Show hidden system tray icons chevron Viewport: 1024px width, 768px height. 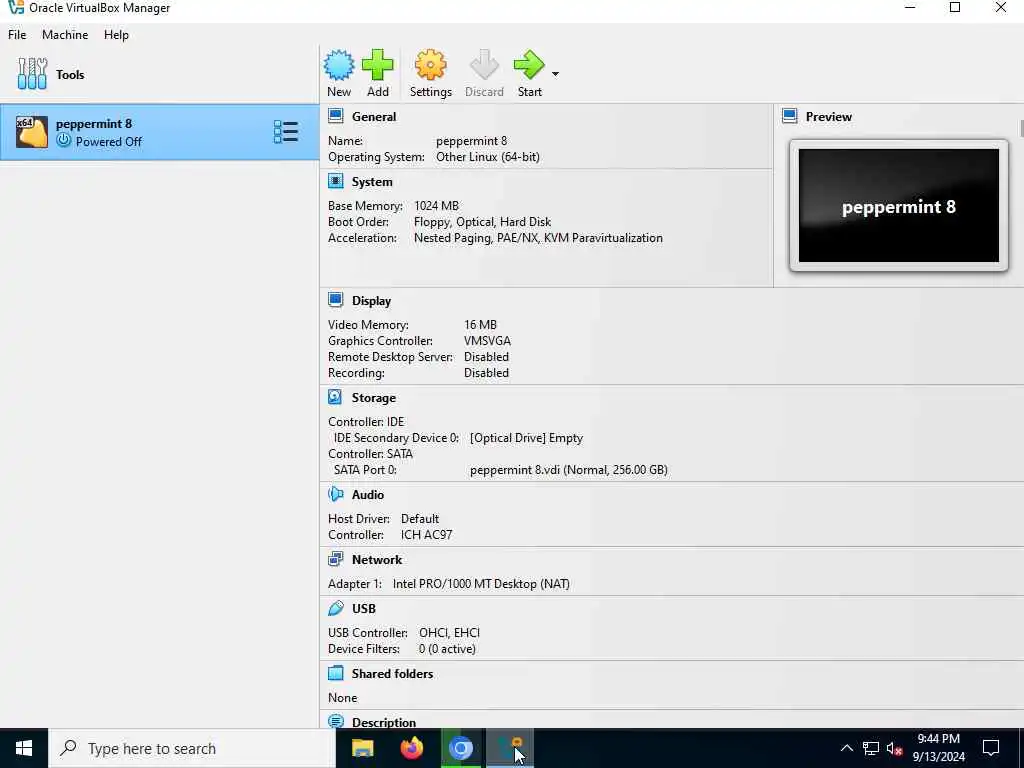click(846, 748)
